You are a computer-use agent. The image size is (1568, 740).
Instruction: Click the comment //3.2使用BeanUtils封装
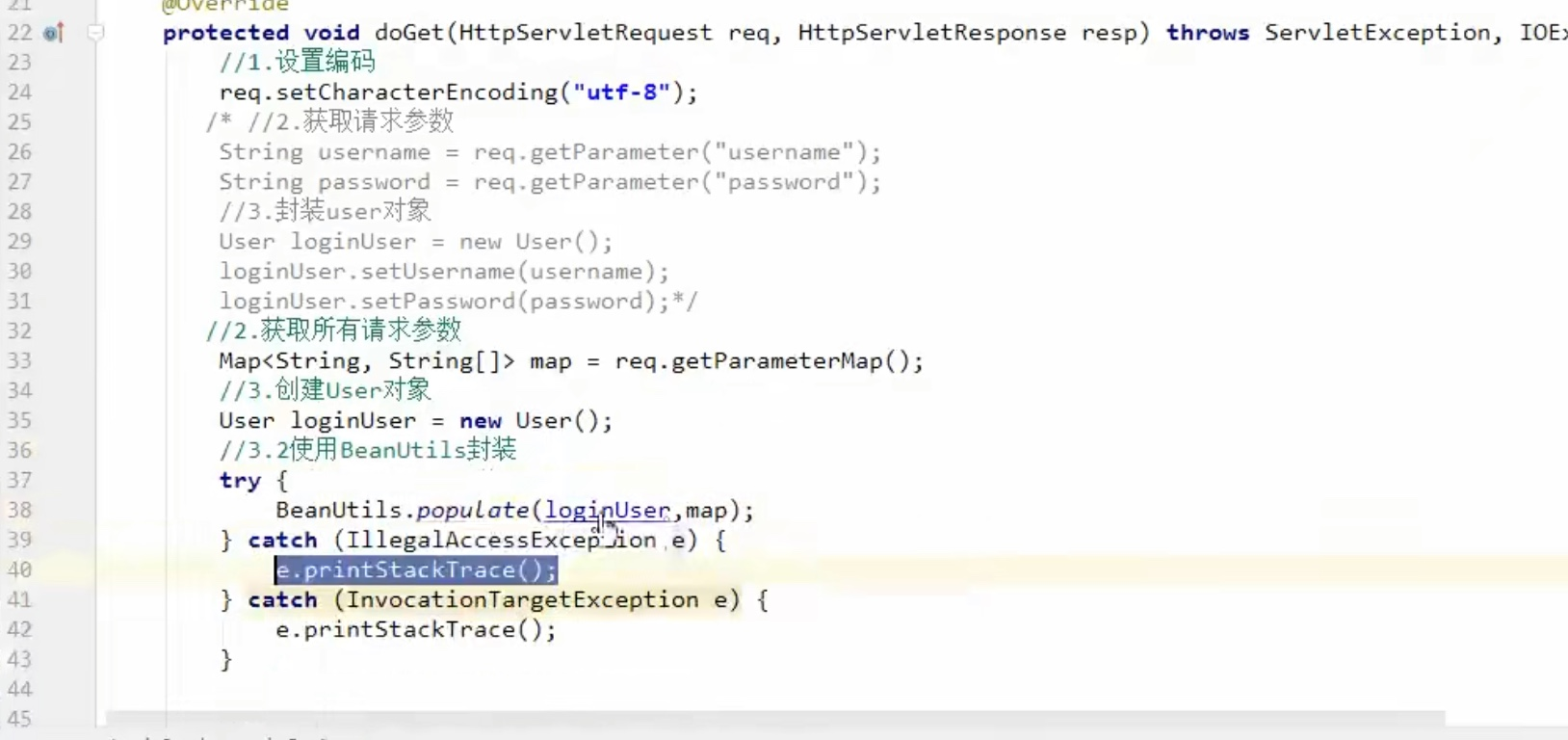coord(368,450)
